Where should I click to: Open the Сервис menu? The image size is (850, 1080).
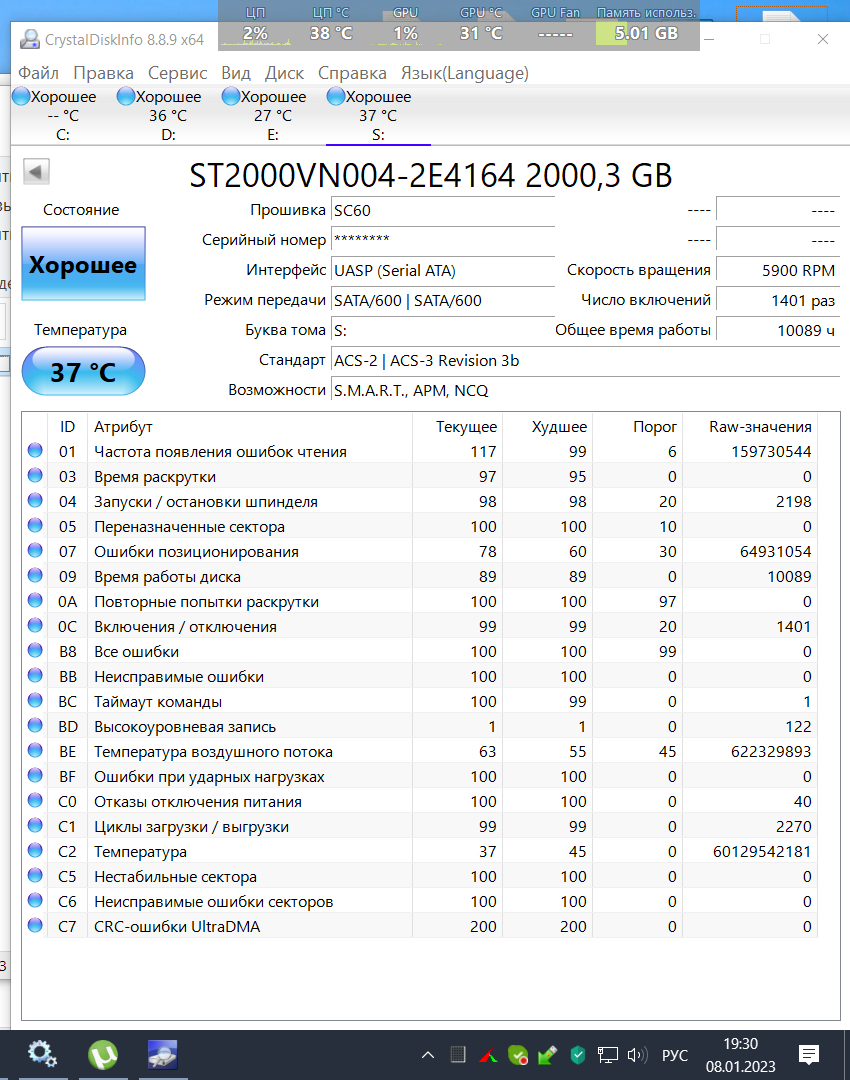(178, 73)
